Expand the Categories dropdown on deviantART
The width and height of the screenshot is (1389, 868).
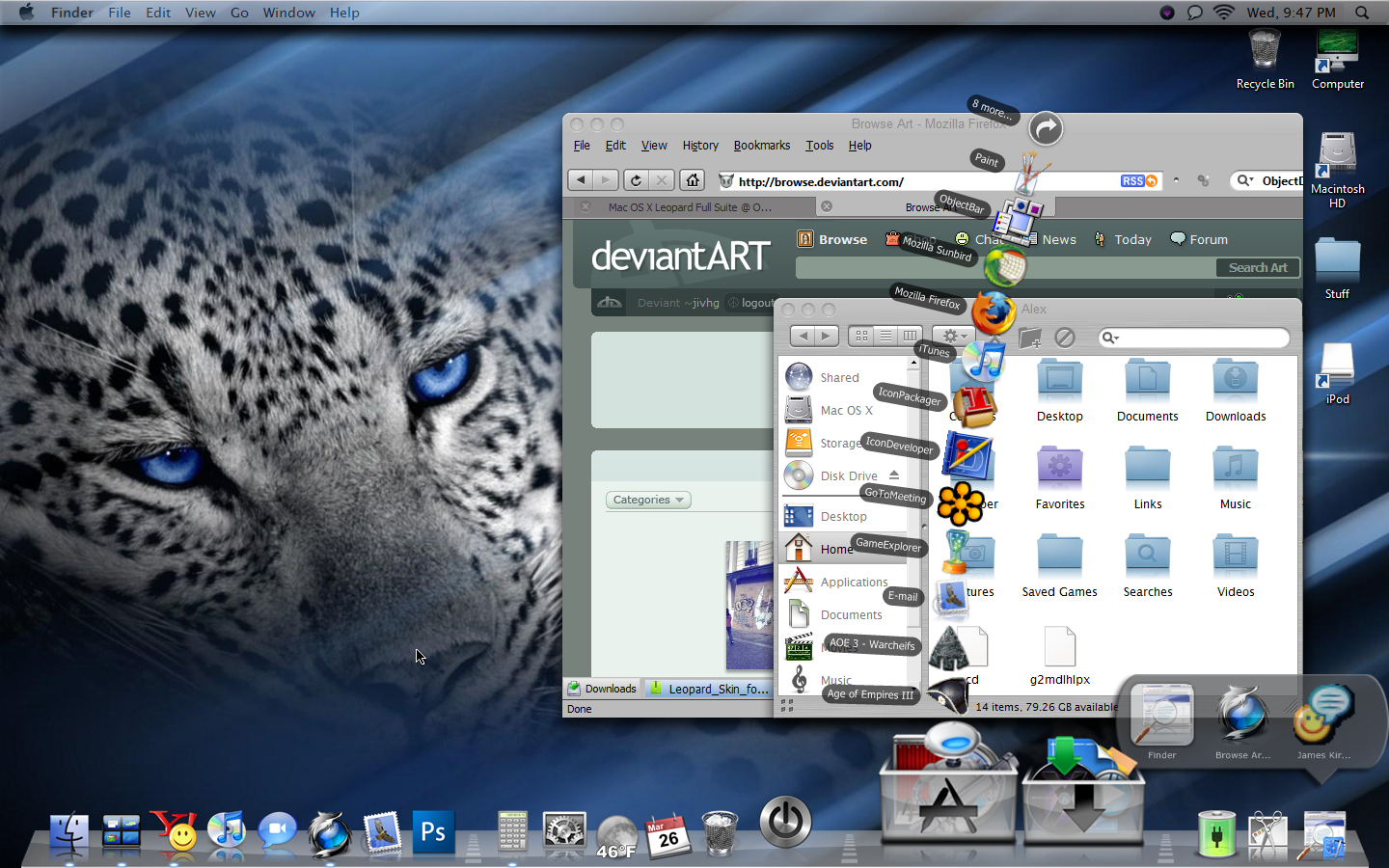(648, 500)
